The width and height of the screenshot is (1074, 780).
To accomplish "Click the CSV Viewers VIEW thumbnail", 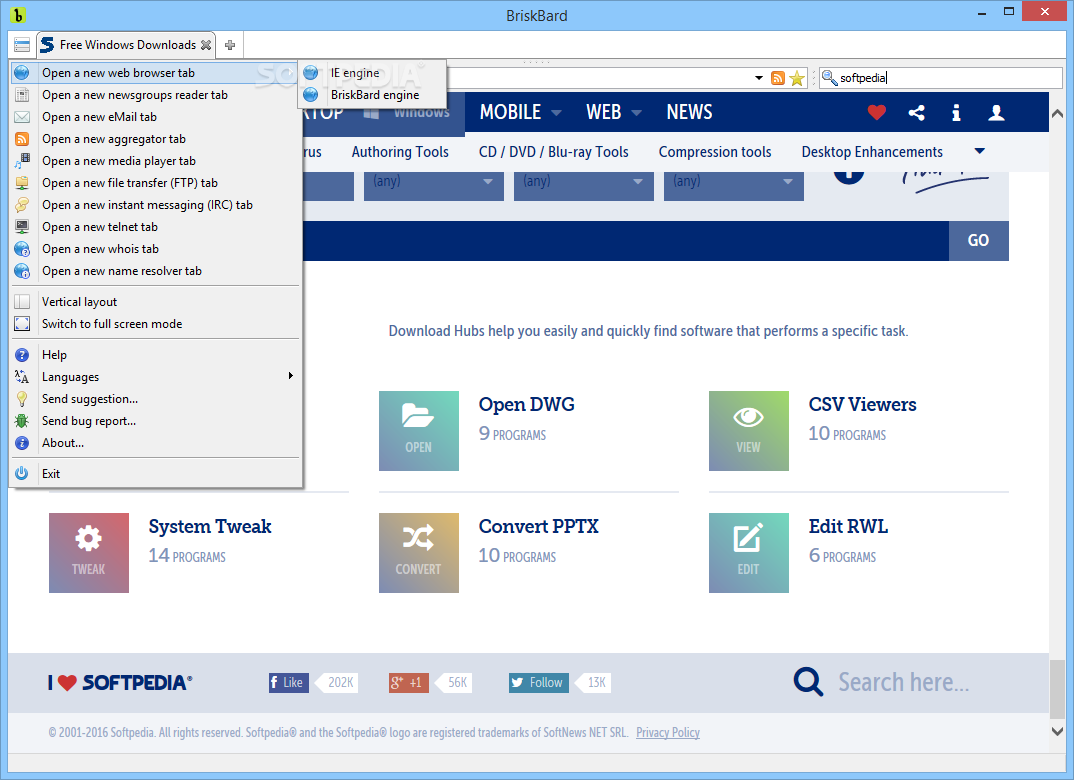I will (749, 431).
